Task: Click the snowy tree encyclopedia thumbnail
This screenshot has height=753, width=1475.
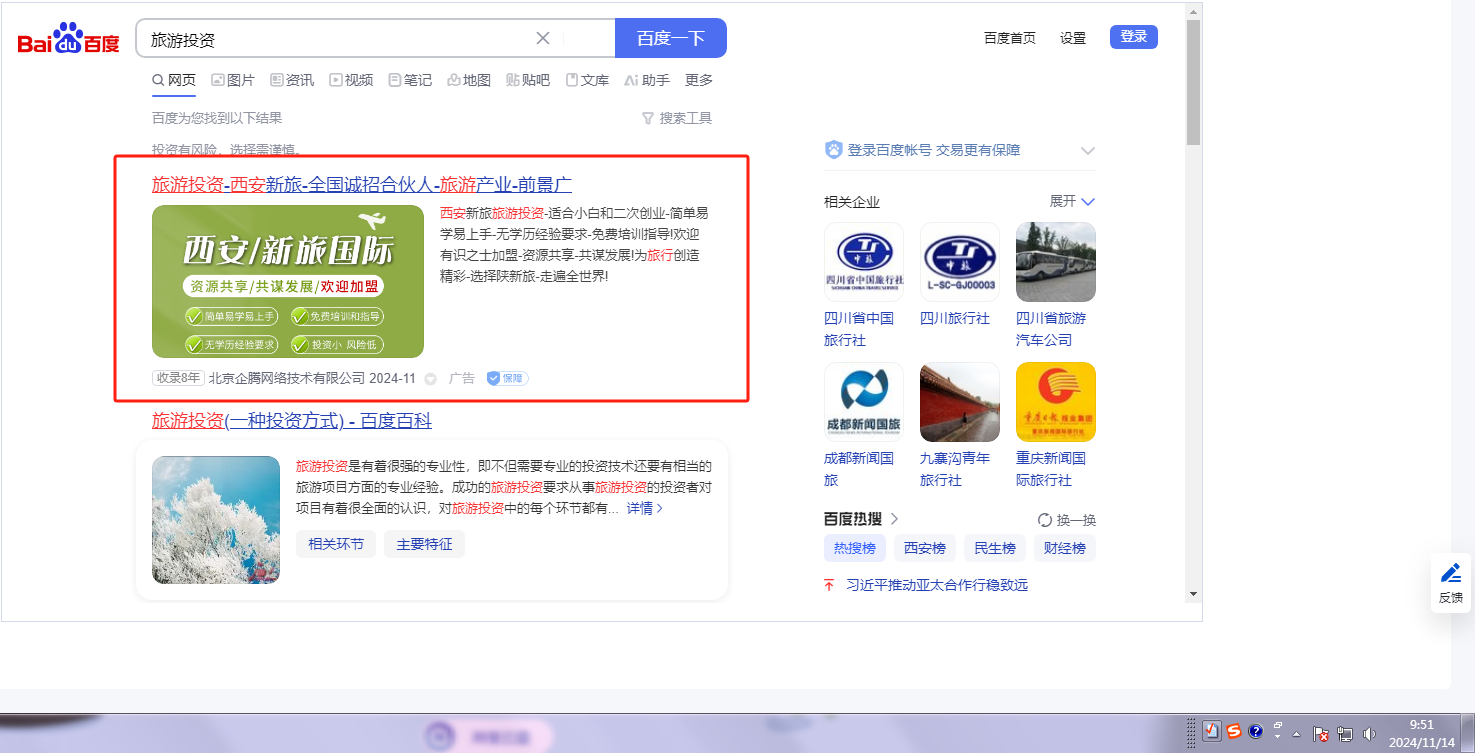Action: pos(216,520)
